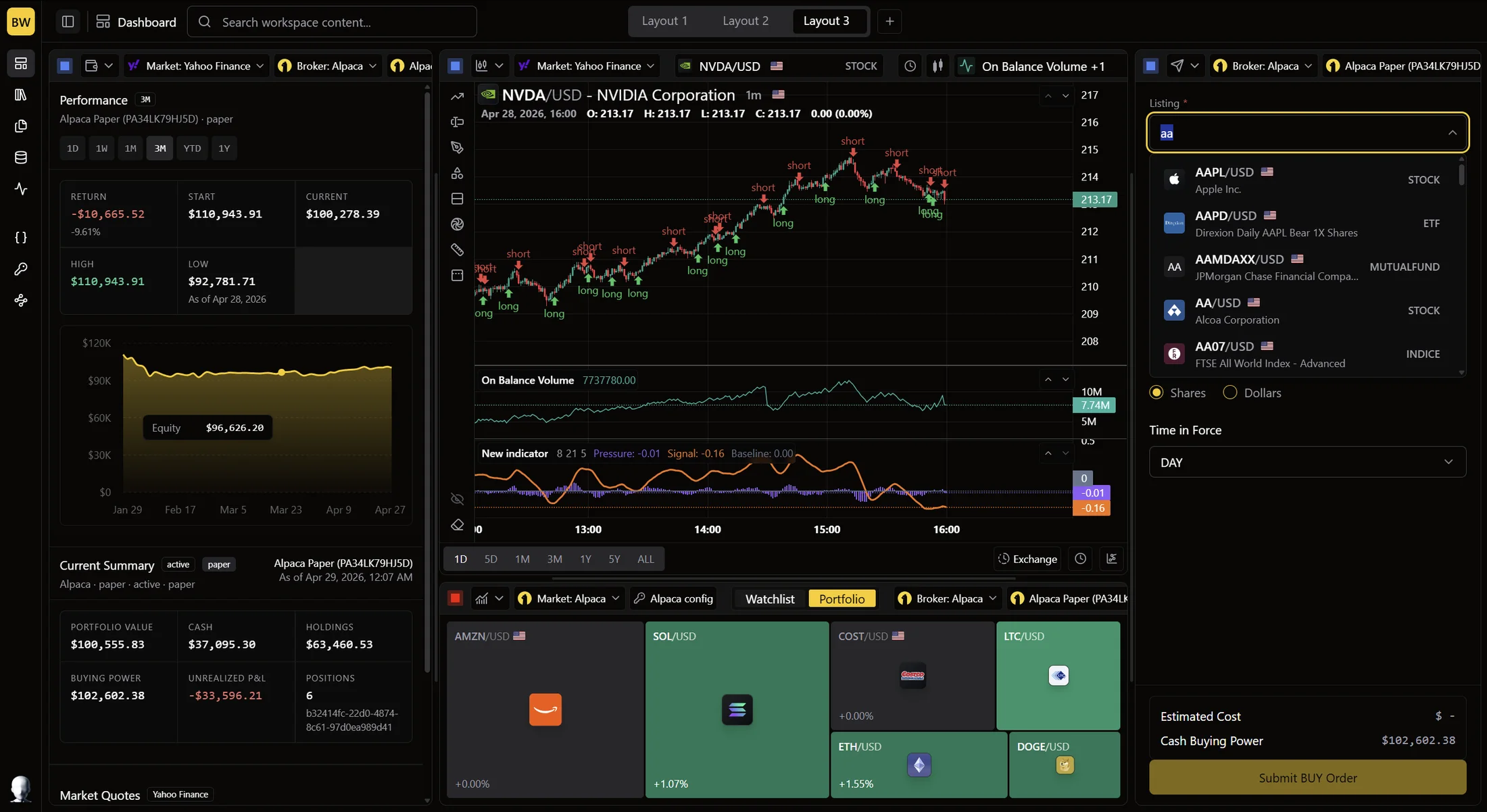Open chart clock interval icon
1487x812 pixels.
point(910,66)
